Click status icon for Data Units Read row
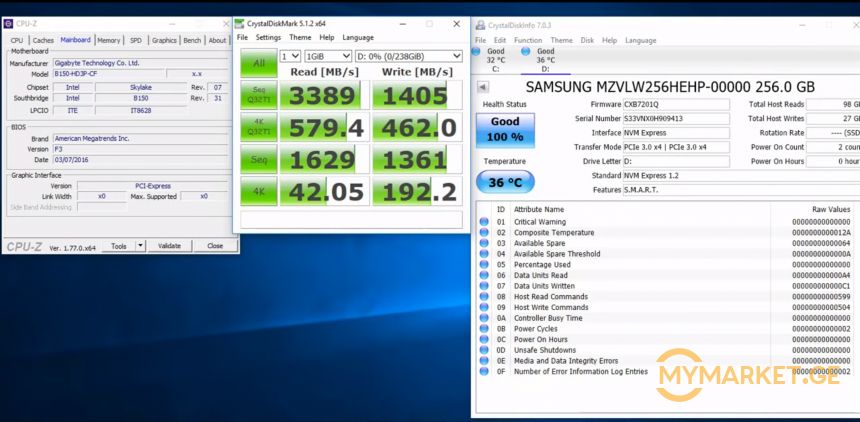The width and height of the screenshot is (860, 422). click(484, 275)
